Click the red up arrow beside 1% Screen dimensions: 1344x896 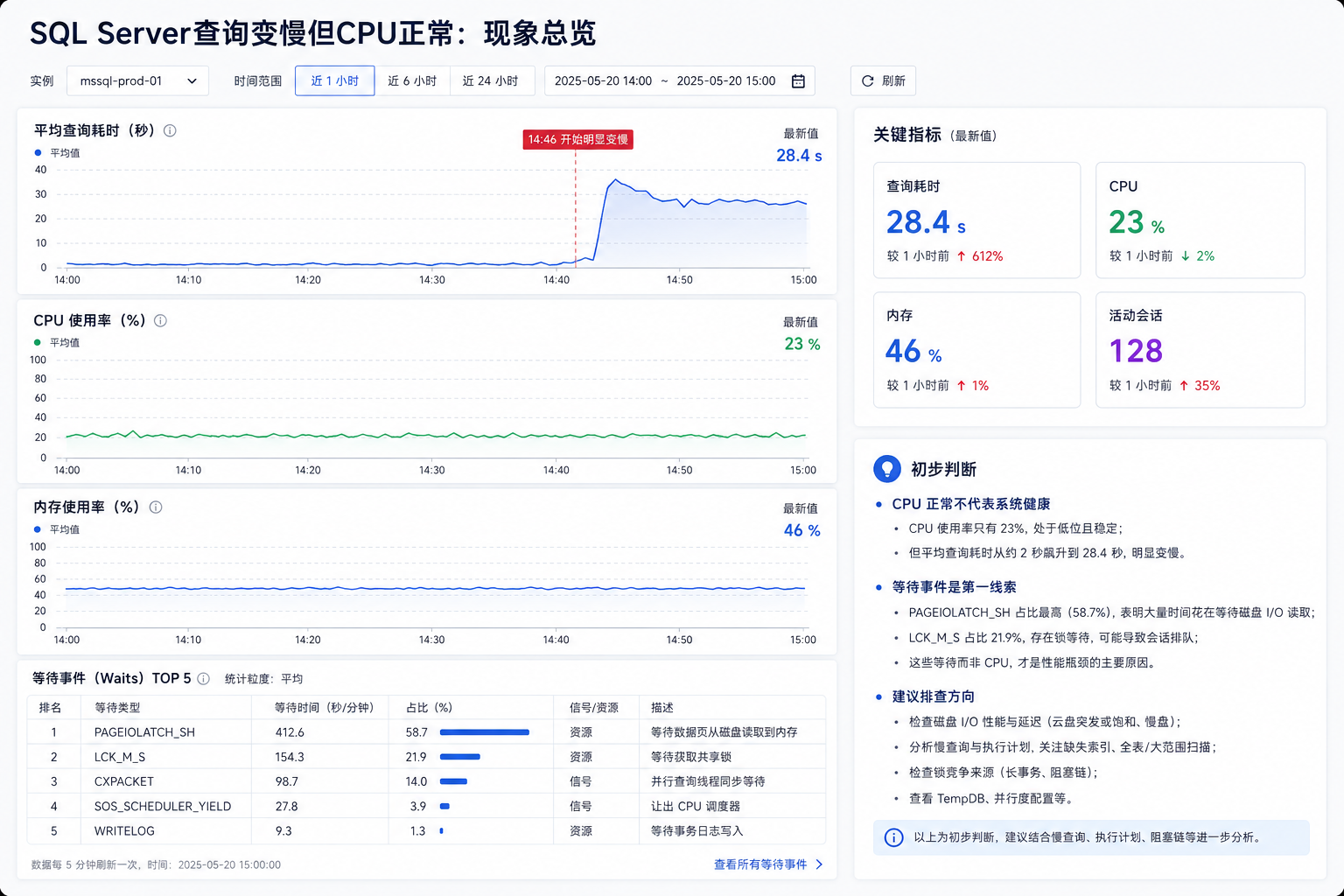[x=962, y=386]
